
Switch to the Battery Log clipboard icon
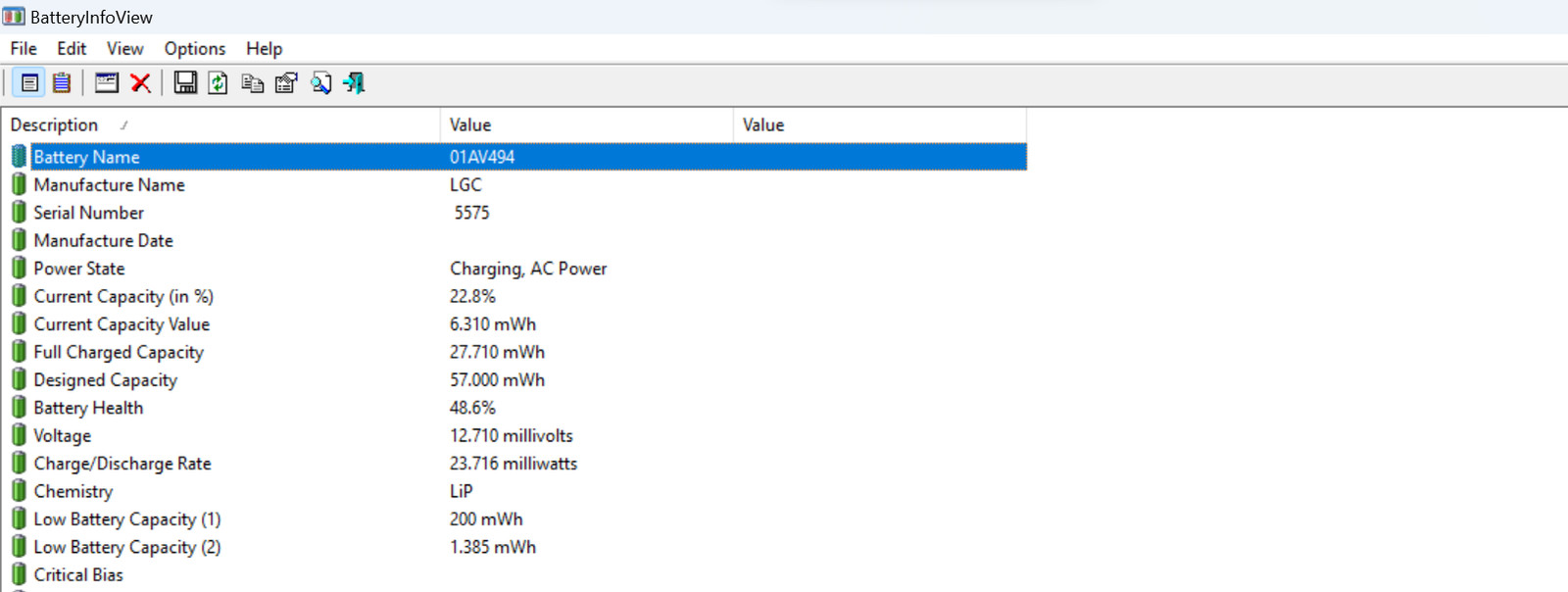62,83
